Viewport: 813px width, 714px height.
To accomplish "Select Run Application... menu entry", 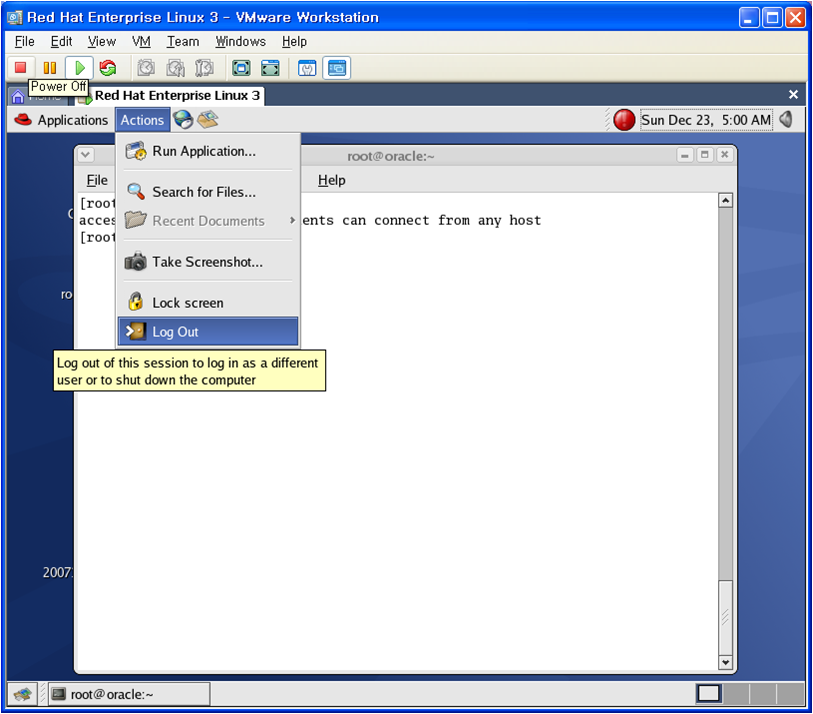I will point(208,151).
